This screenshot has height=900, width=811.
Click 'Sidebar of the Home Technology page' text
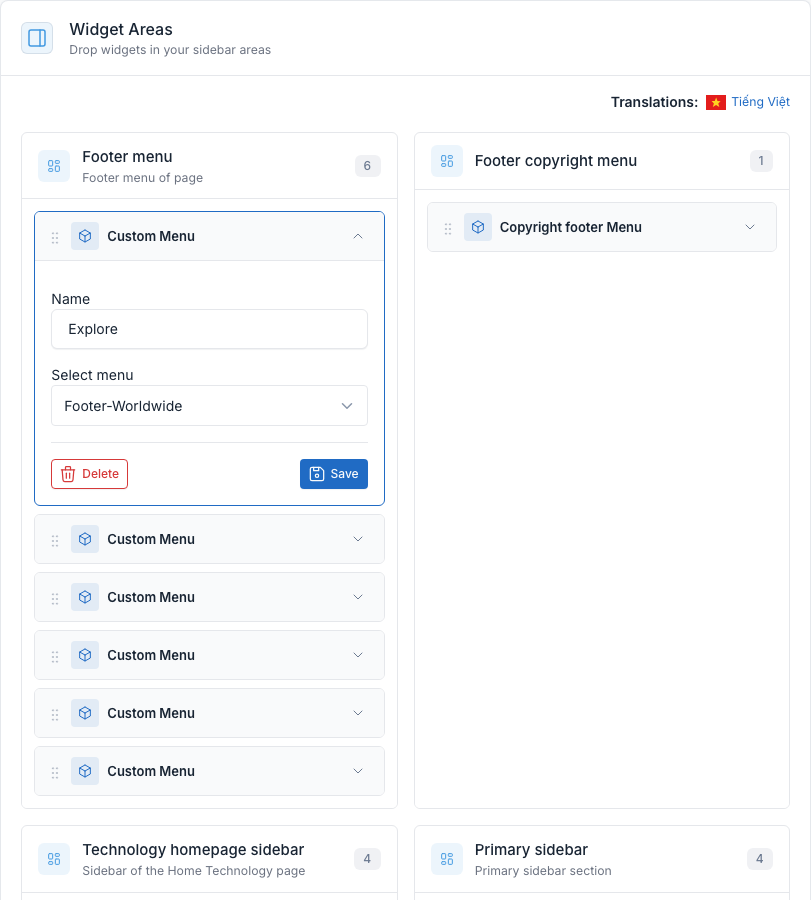(x=193, y=871)
